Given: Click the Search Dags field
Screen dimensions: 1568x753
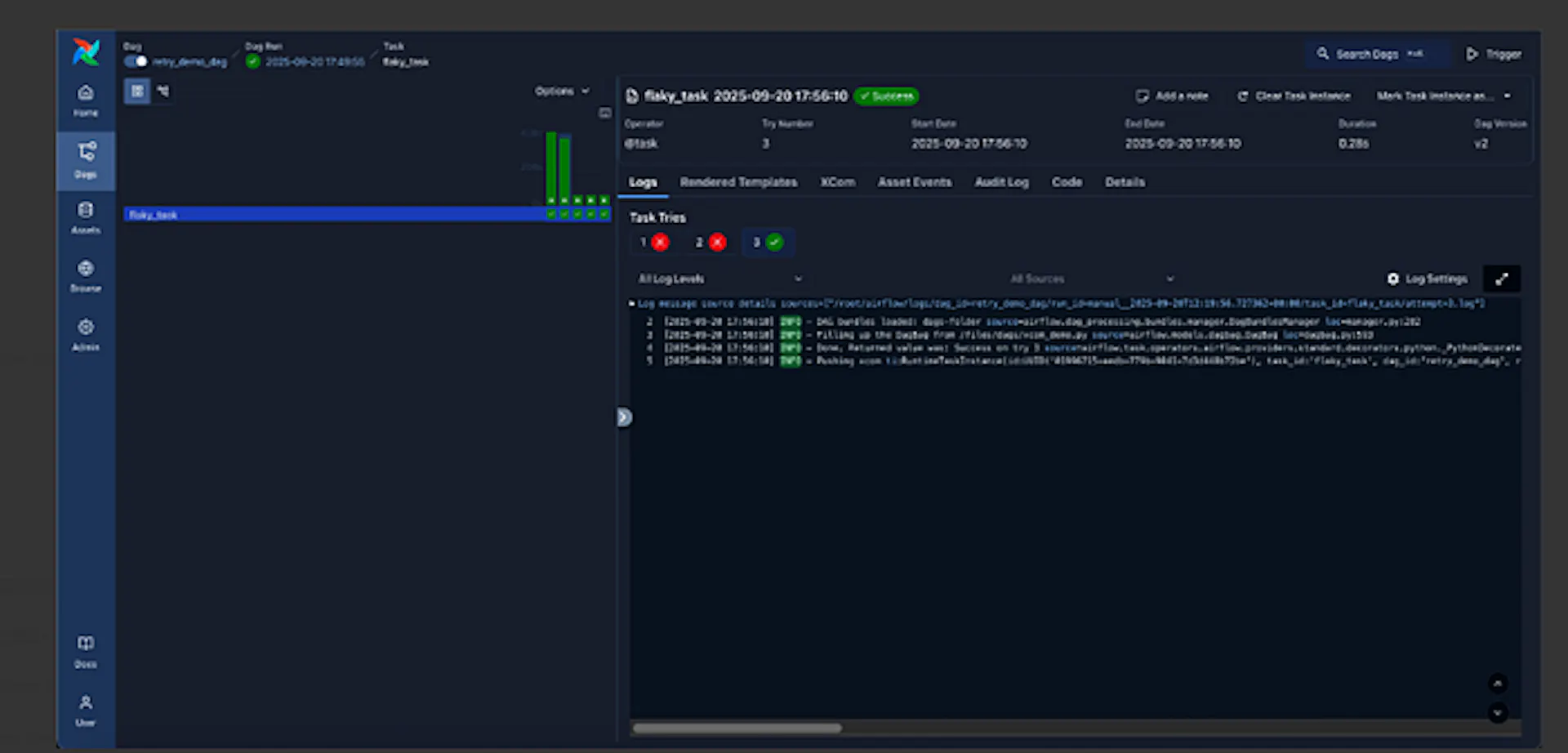Looking at the screenshot, I should (x=1376, y=54).
